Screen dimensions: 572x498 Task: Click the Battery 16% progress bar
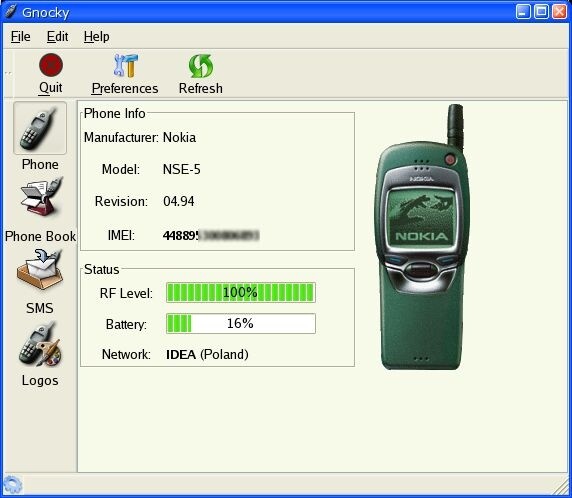tap(241, 323)
